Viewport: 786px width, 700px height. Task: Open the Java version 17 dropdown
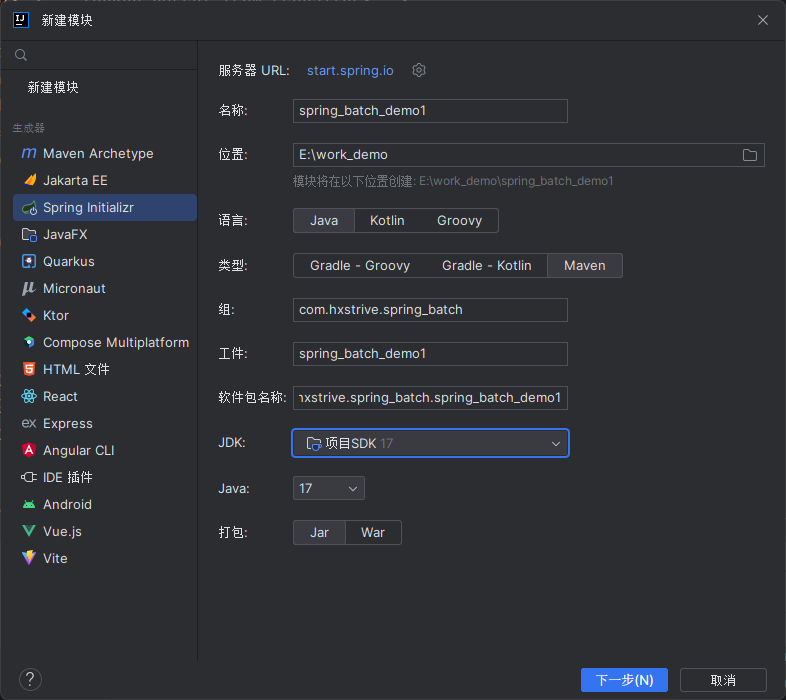328,488
